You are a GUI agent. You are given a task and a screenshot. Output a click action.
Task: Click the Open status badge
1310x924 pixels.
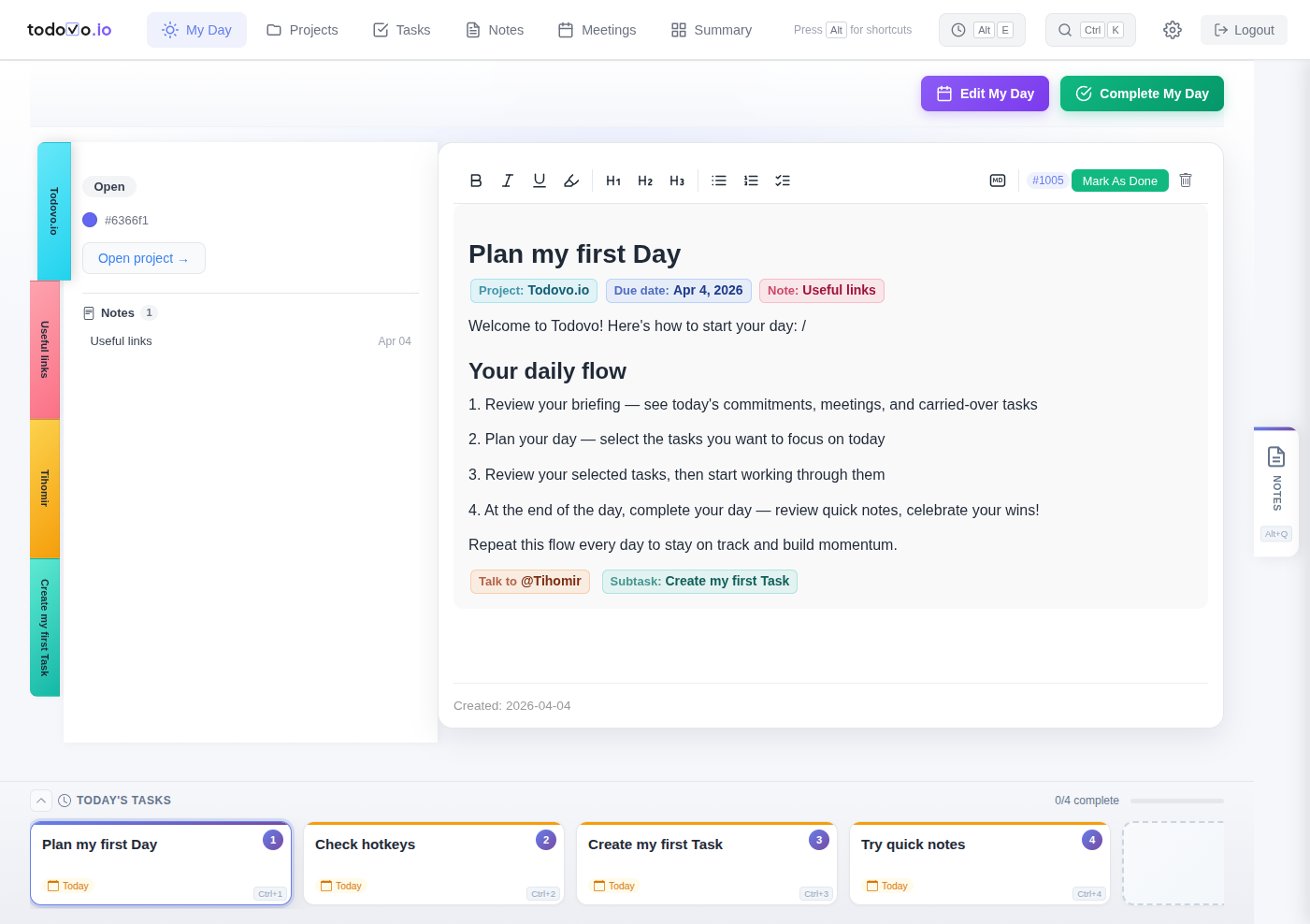(109, 186)
